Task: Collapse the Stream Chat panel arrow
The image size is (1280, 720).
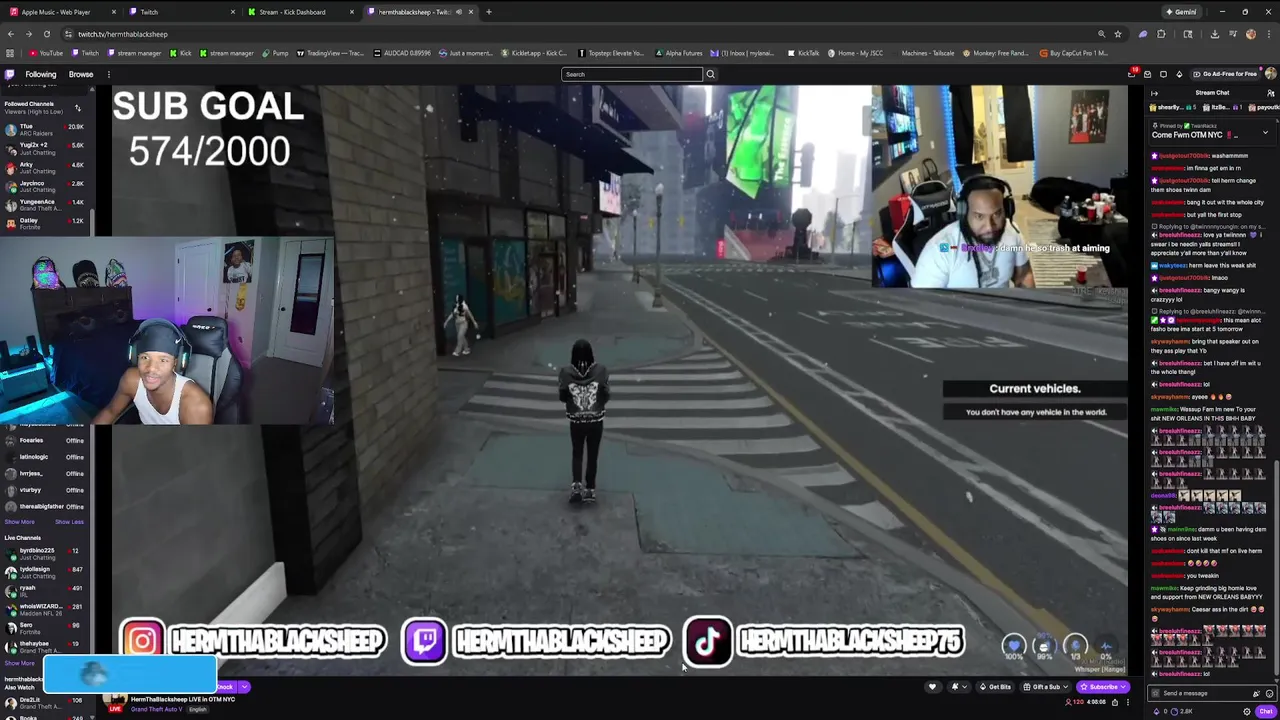Action: (x=1154, y=93)
